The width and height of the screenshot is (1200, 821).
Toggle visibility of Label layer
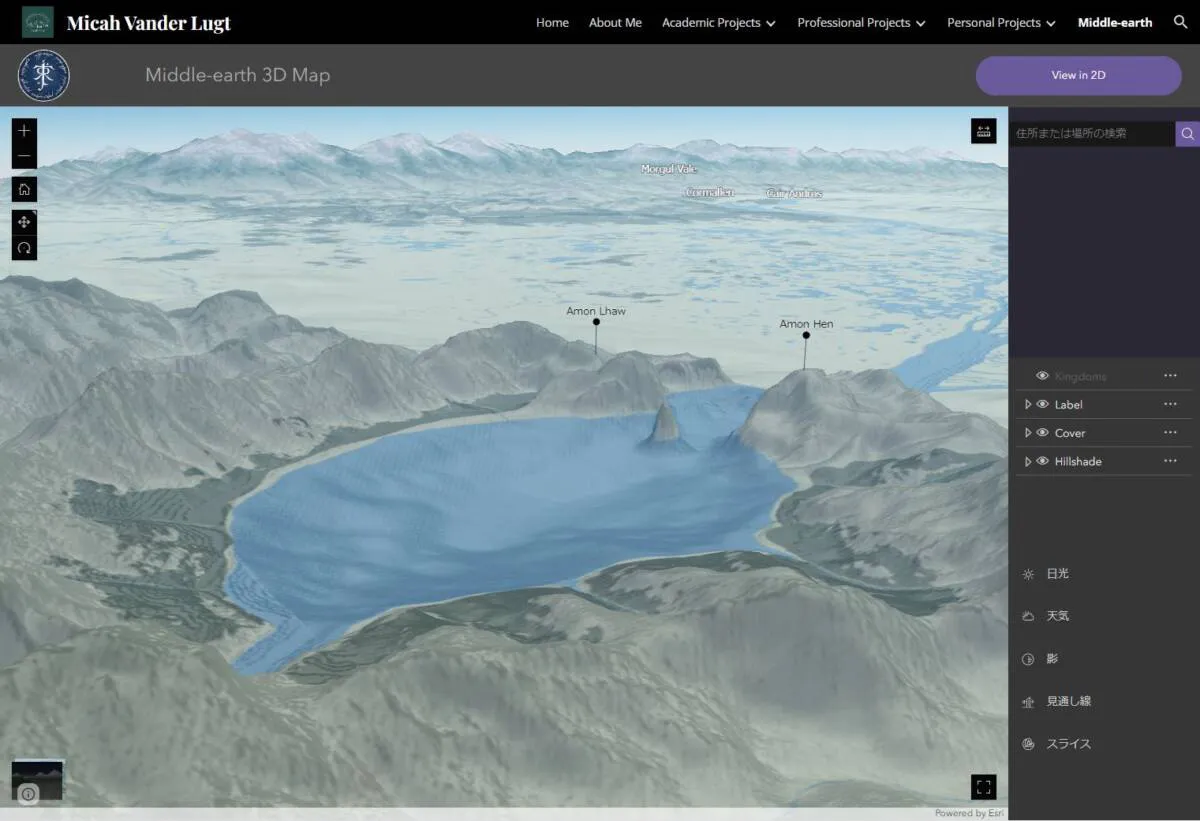[x=1043, y=404]
